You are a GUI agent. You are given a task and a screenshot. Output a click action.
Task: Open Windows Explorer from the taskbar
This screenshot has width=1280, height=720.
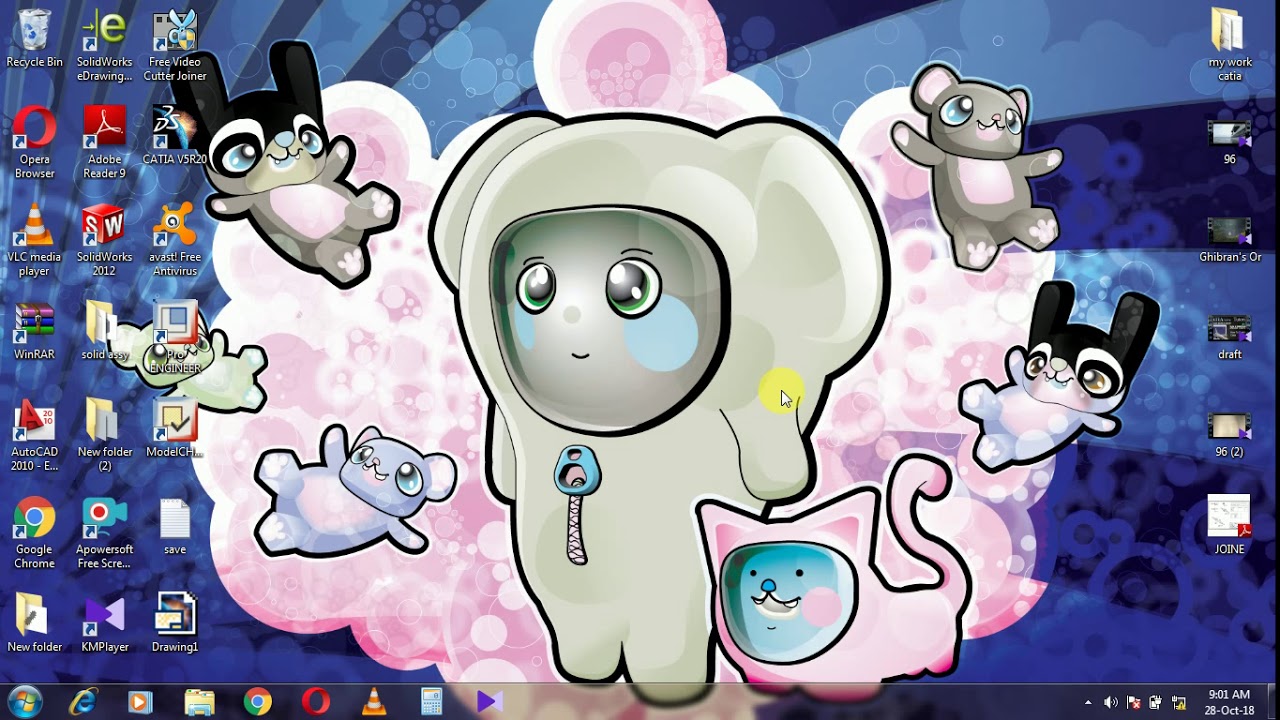199,702
